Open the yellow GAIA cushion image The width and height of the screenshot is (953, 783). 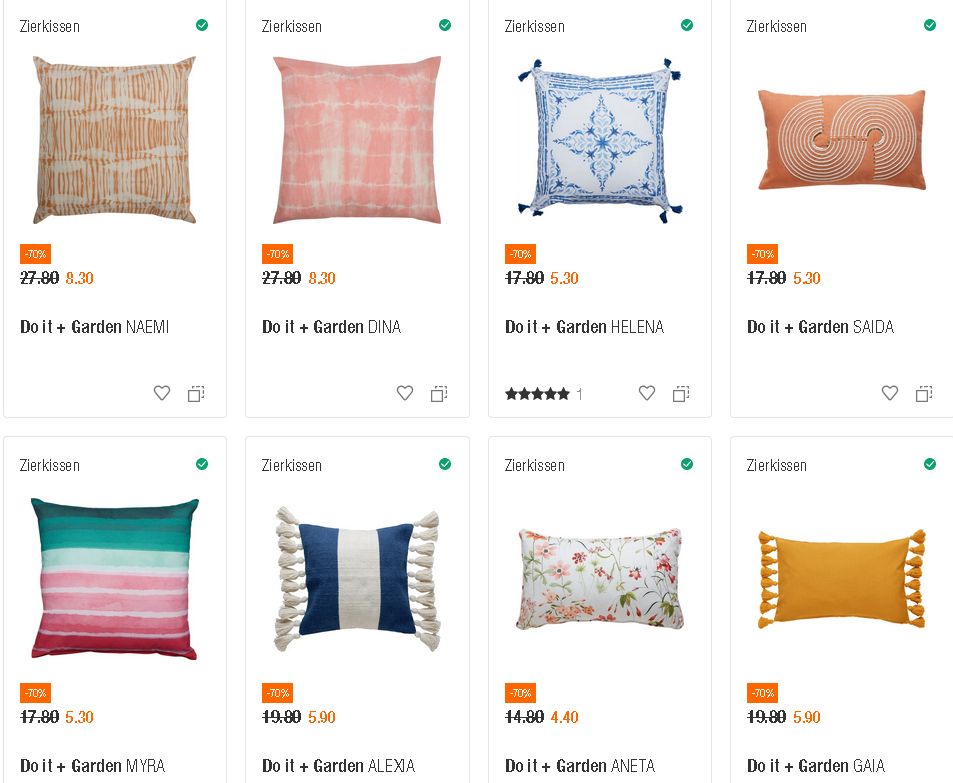click(841, 578)
